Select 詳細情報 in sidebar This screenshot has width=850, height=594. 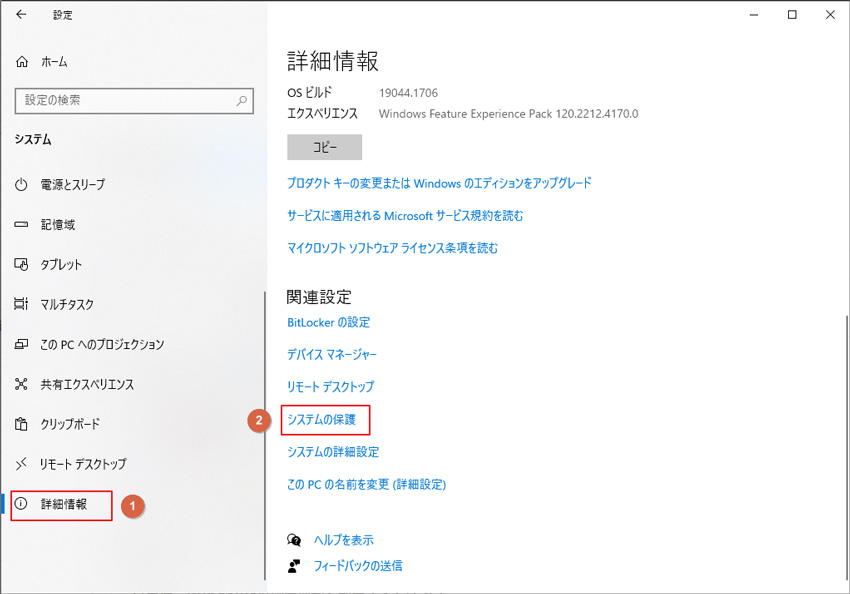64,504
